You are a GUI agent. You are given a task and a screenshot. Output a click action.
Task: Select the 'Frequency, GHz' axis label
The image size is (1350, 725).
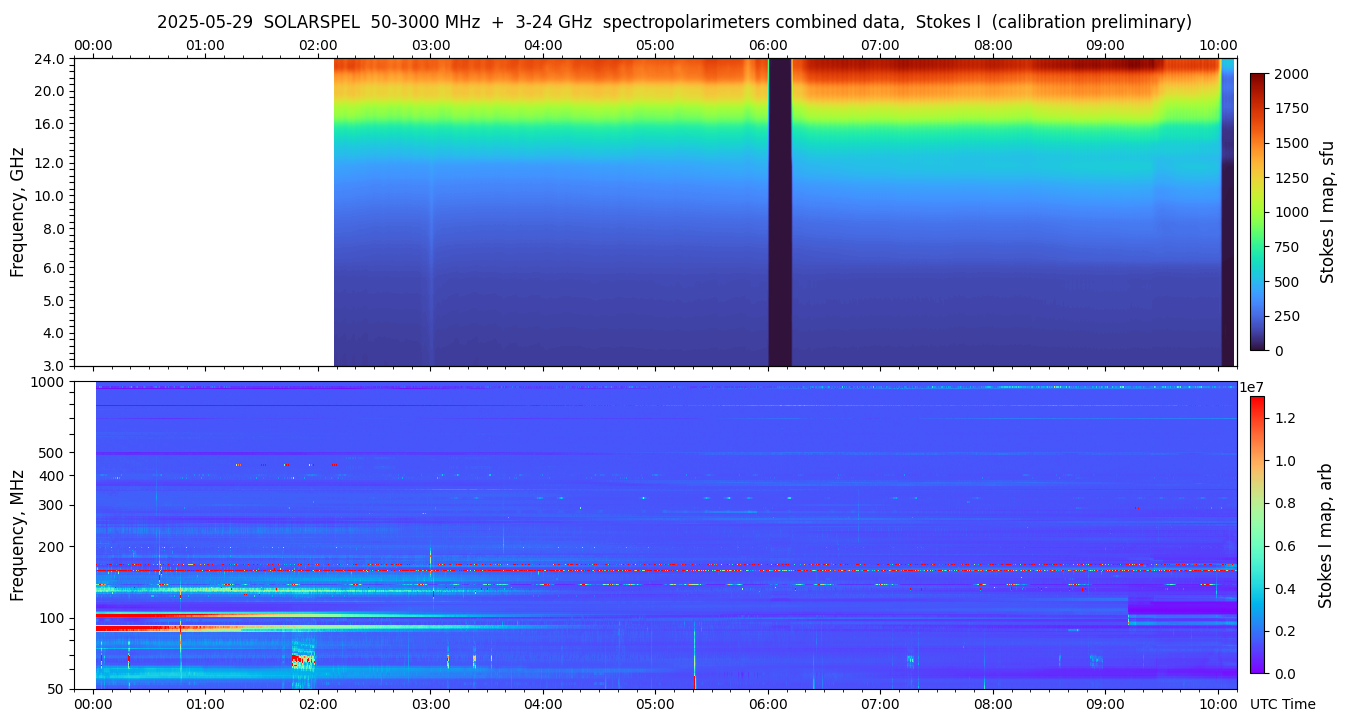click(17, 212)
